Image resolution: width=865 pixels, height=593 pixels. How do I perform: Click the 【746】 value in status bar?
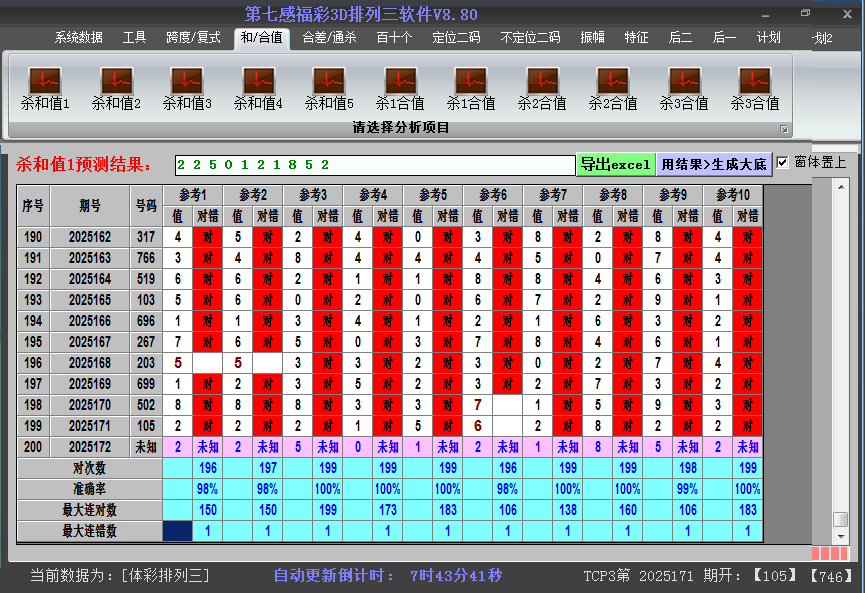point(831,576)
